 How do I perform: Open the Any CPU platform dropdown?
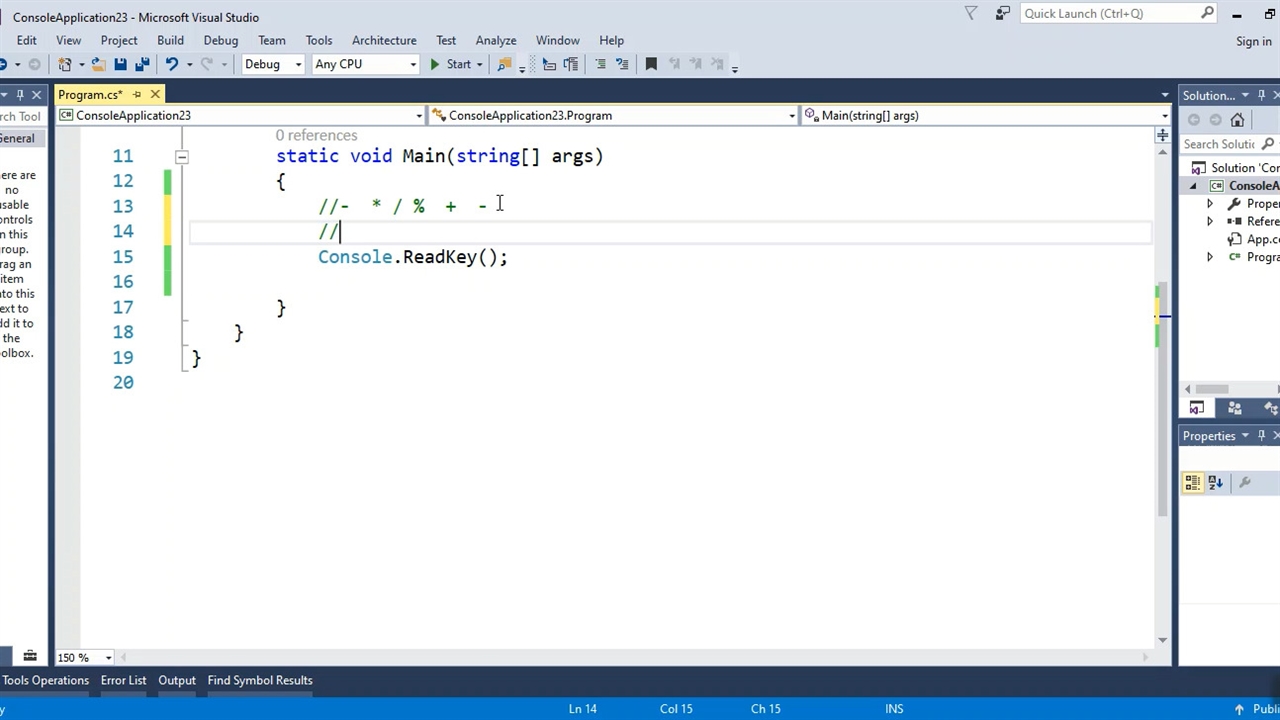[x=365, y=64]
